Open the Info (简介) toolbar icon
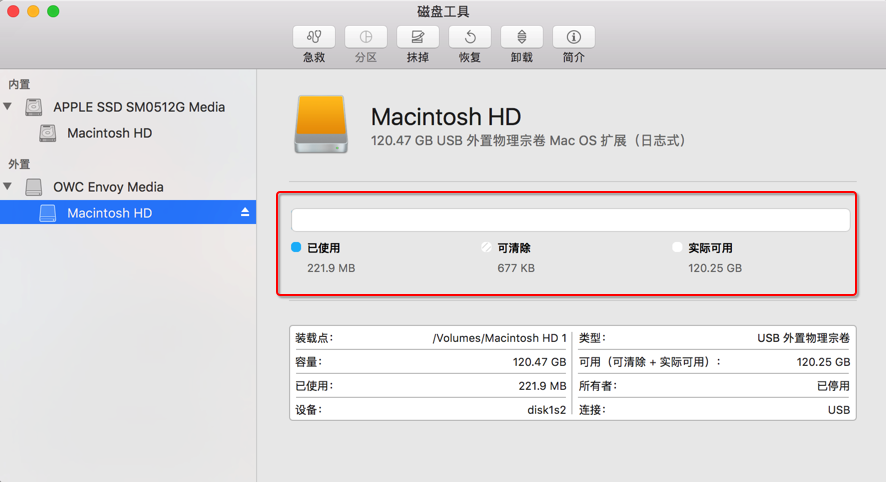This screenshot has width=886, height=482. click(574, 37)
